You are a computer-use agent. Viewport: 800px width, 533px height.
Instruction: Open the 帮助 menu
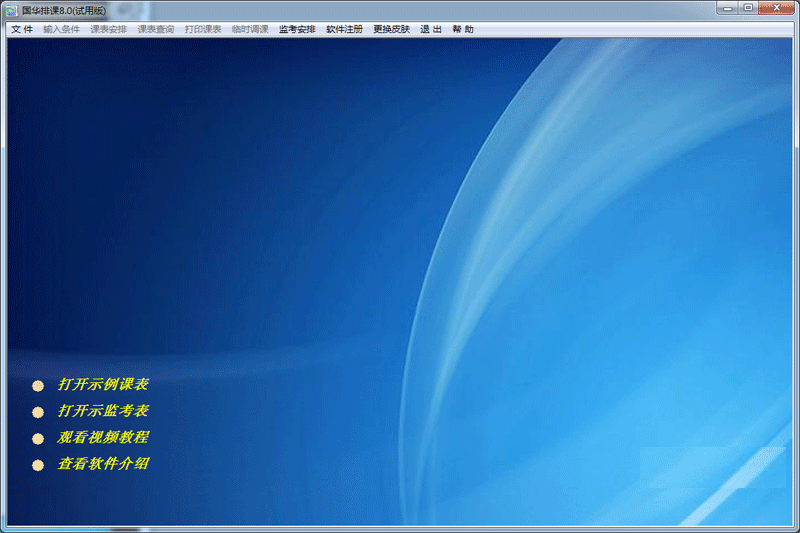point(463,29)
